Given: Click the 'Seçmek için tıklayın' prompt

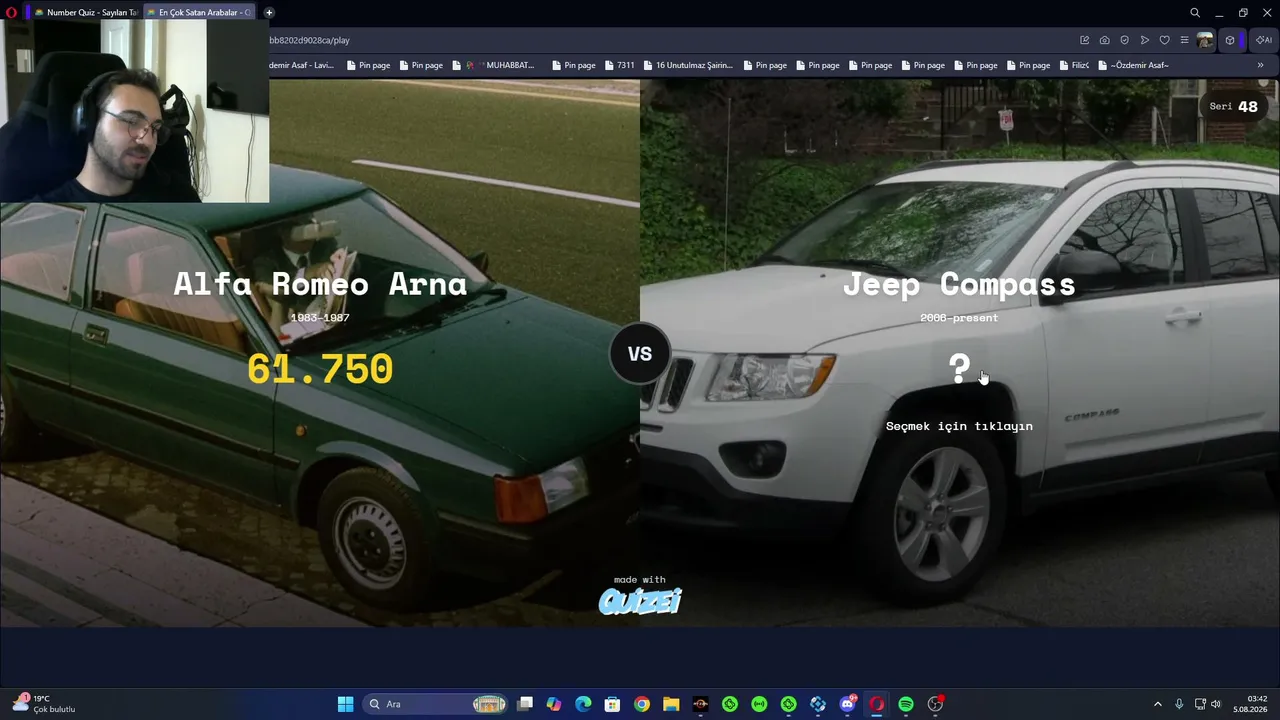Looking at the screenshot, I should (959, 426).
